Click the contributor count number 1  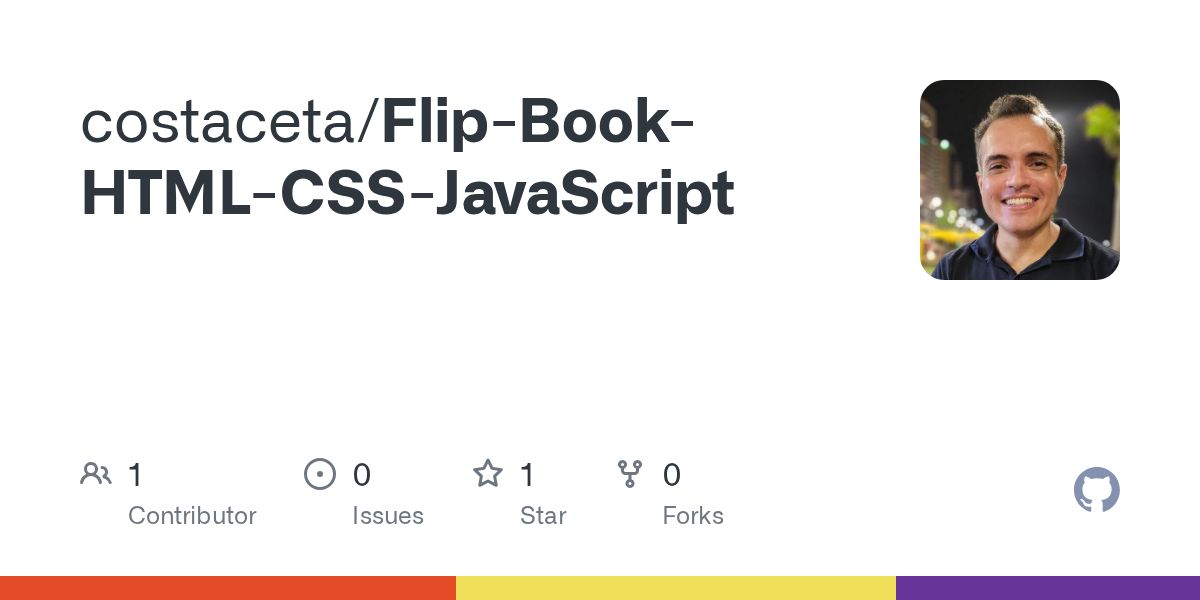click(136, 475)
